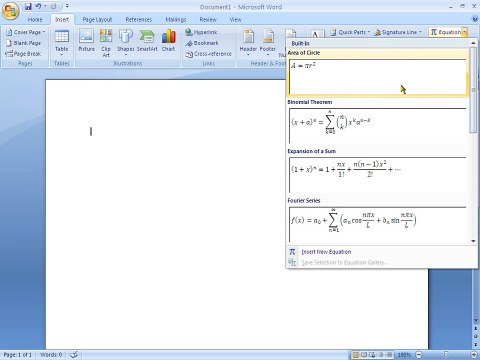Insert a Chart
The image size is (480, 360).
point(168,41)
